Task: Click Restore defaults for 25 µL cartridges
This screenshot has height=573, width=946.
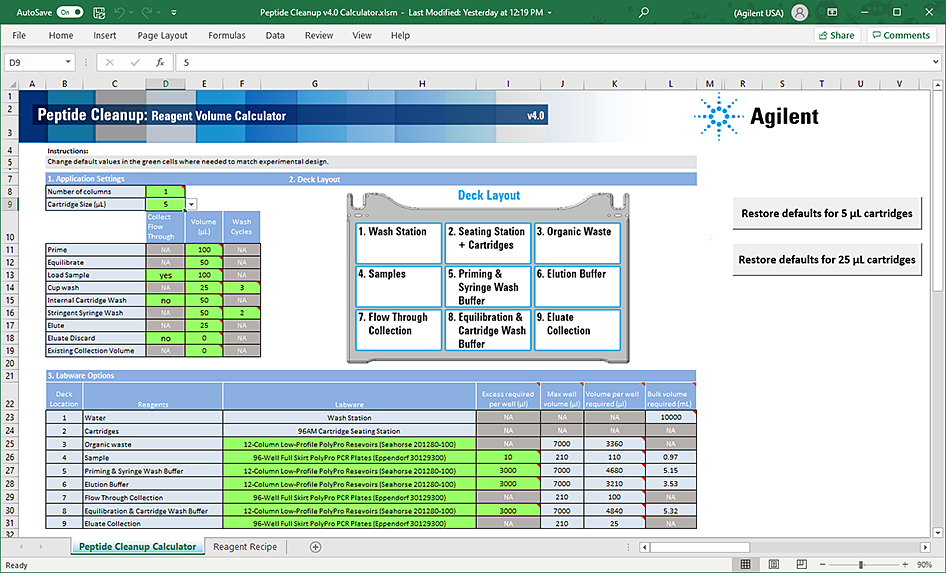Action: 827,260
